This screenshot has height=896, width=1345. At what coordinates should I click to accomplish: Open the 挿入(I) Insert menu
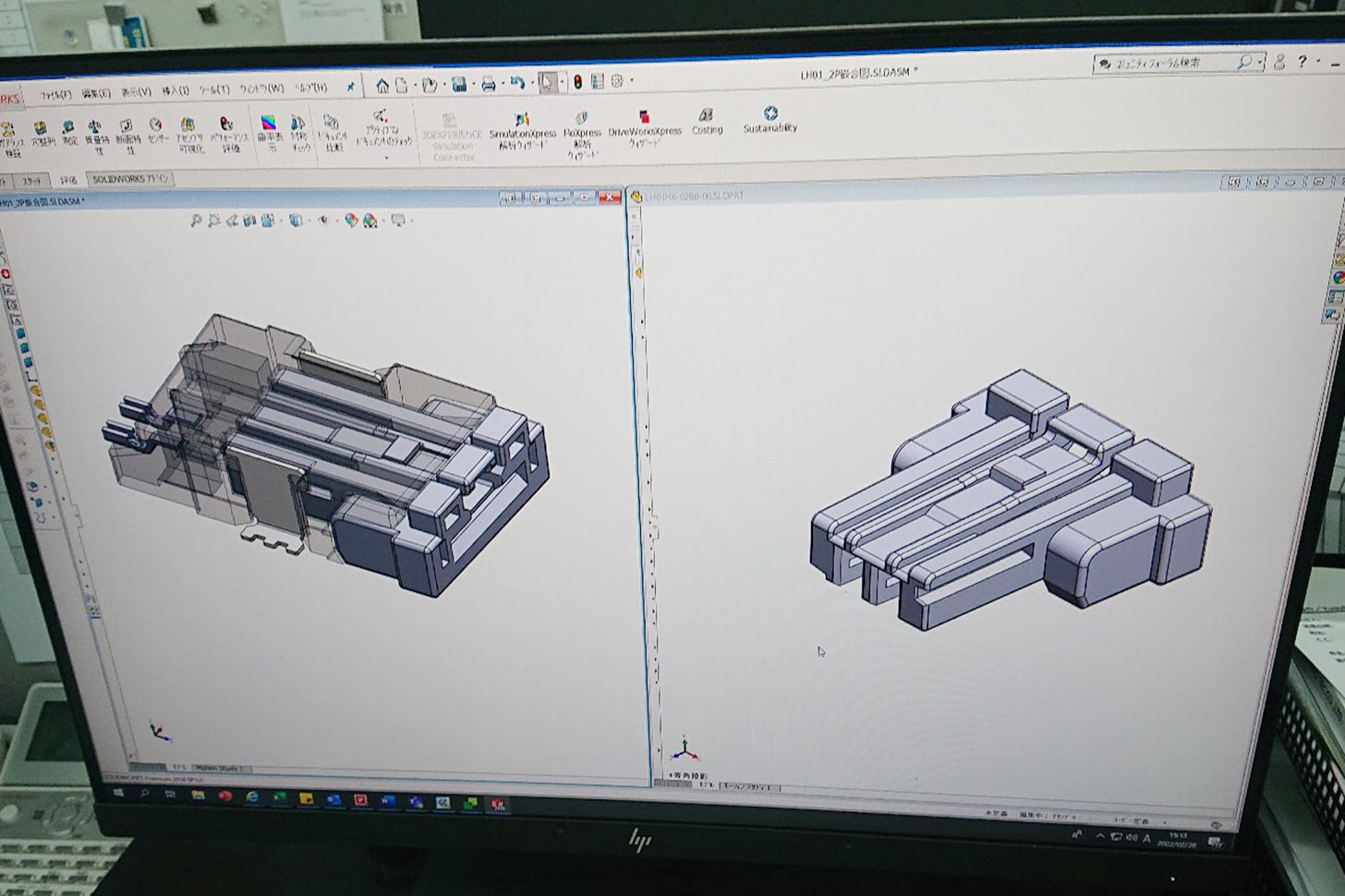175,91
